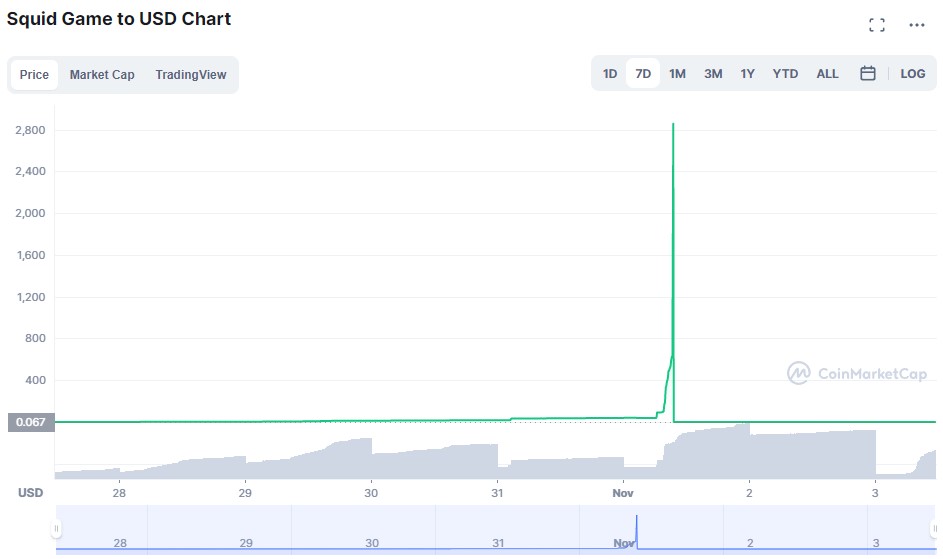Click the 1,200 y-axis label
This screenshot has width=943, height=559.
[31, 297]
